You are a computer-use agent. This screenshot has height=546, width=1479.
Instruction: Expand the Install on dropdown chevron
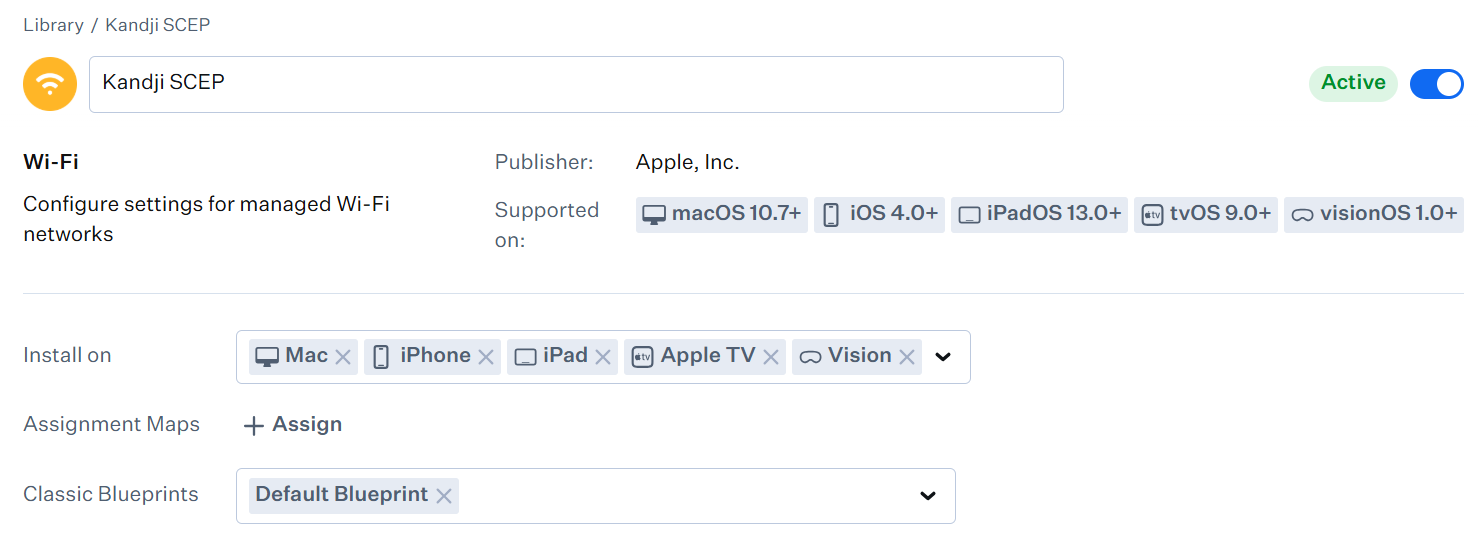coord(942,357)
